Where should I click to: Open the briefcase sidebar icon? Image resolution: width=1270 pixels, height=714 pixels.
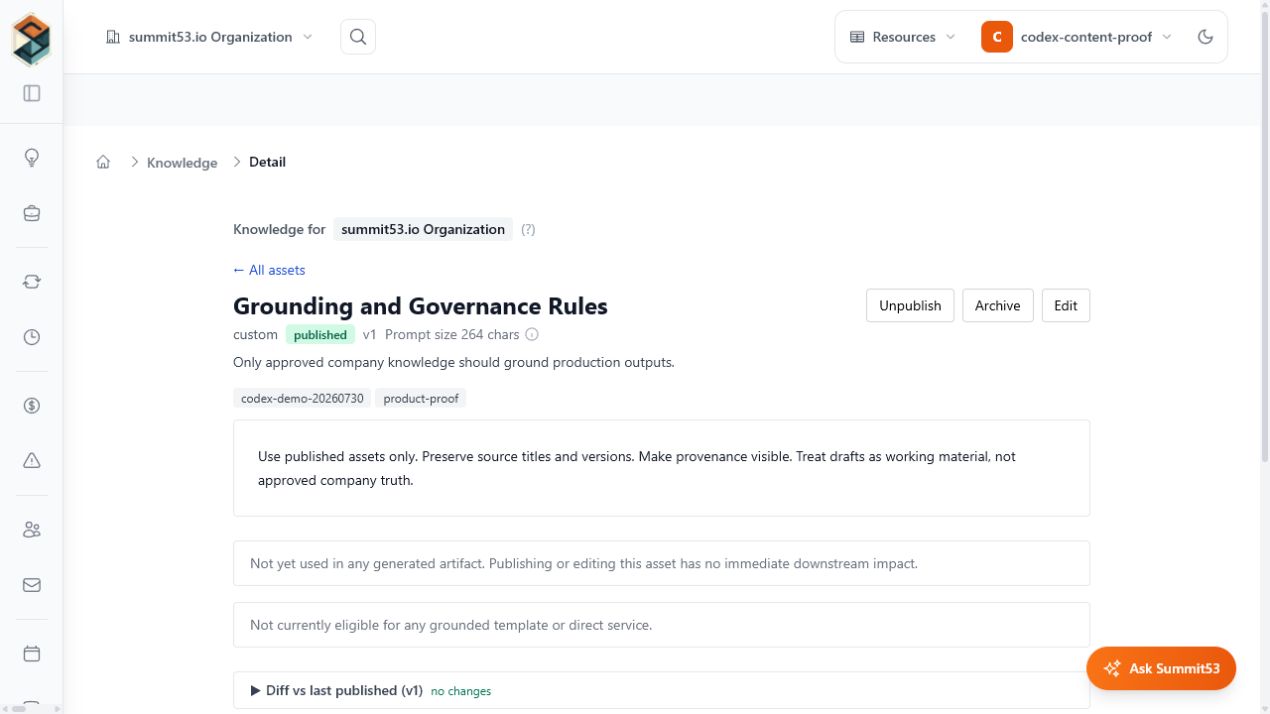(x=32, y=213)
